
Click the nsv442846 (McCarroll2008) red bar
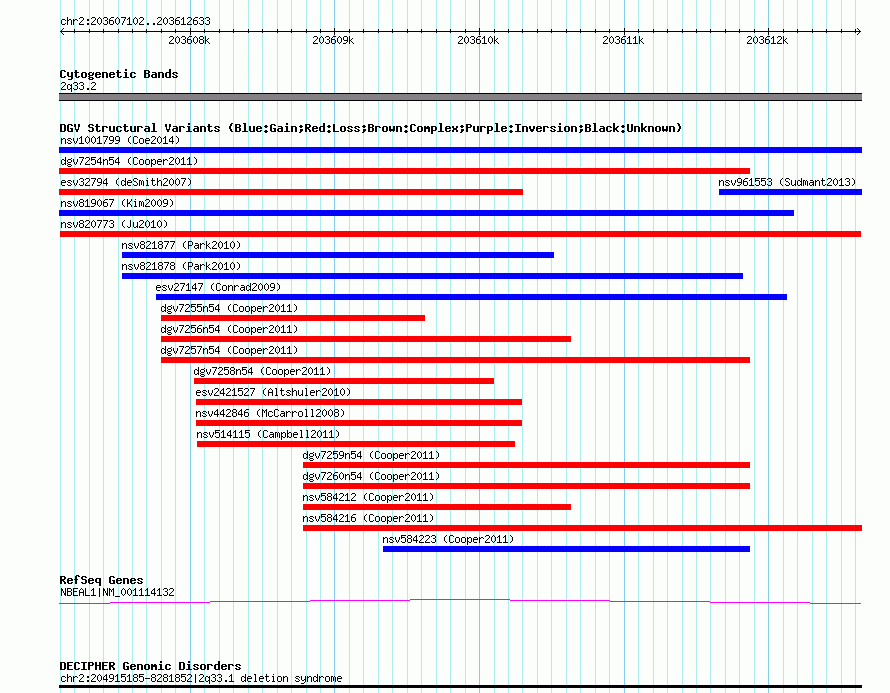coord(359,423)
